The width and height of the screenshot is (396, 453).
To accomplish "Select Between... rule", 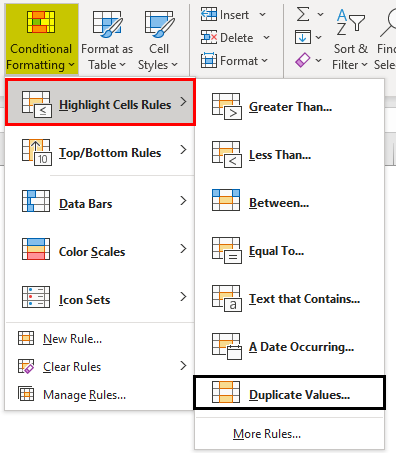I will pos(289,203).
